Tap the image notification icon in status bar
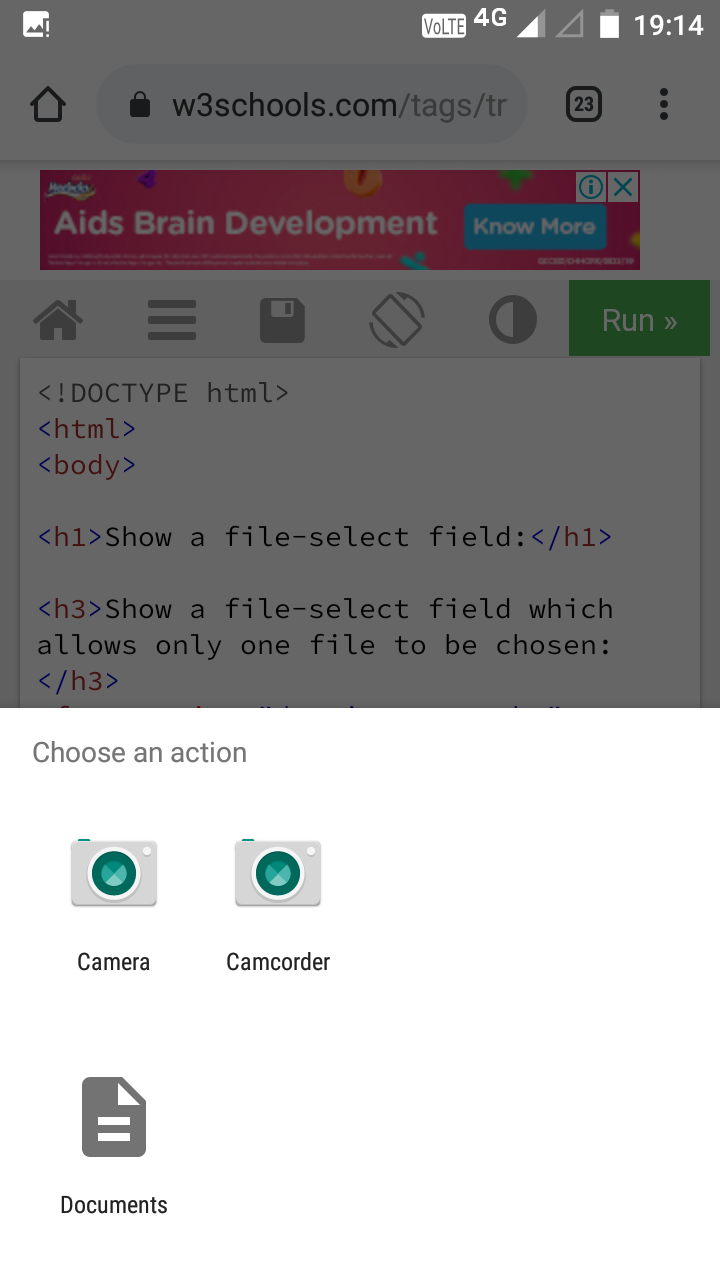Screen dimensions: 720x1280 [x=36, y=25]
